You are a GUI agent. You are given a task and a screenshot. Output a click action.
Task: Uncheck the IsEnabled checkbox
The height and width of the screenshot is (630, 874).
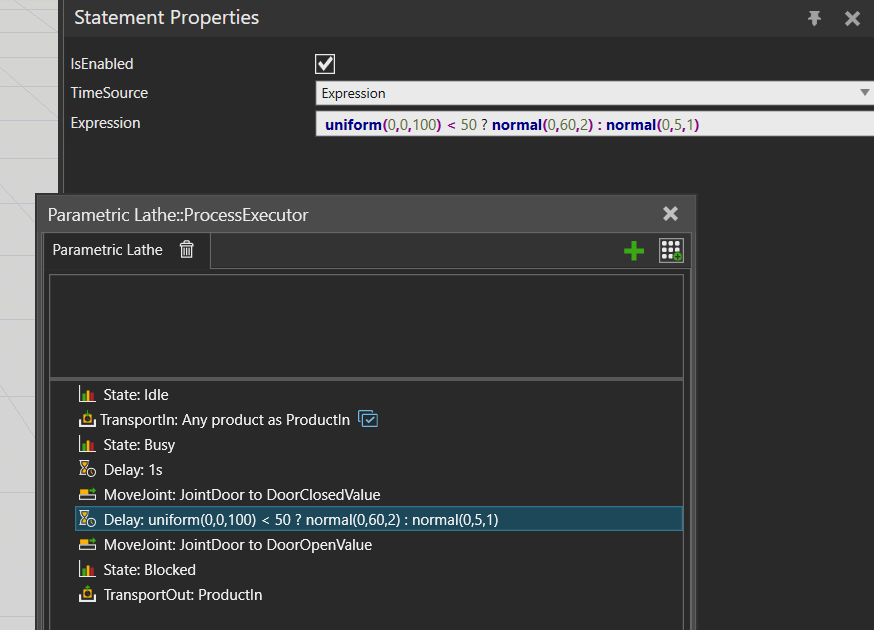click(x=325, y=64)
